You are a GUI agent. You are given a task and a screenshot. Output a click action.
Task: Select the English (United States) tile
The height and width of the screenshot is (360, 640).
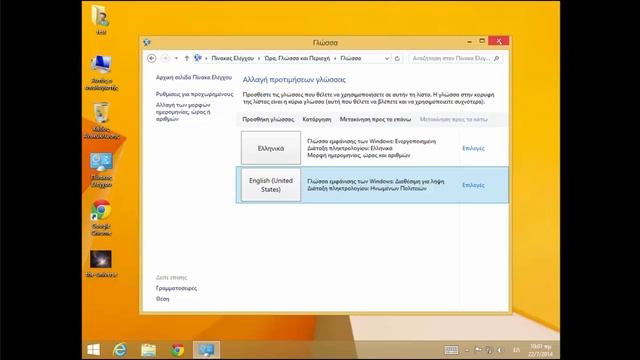271,185
